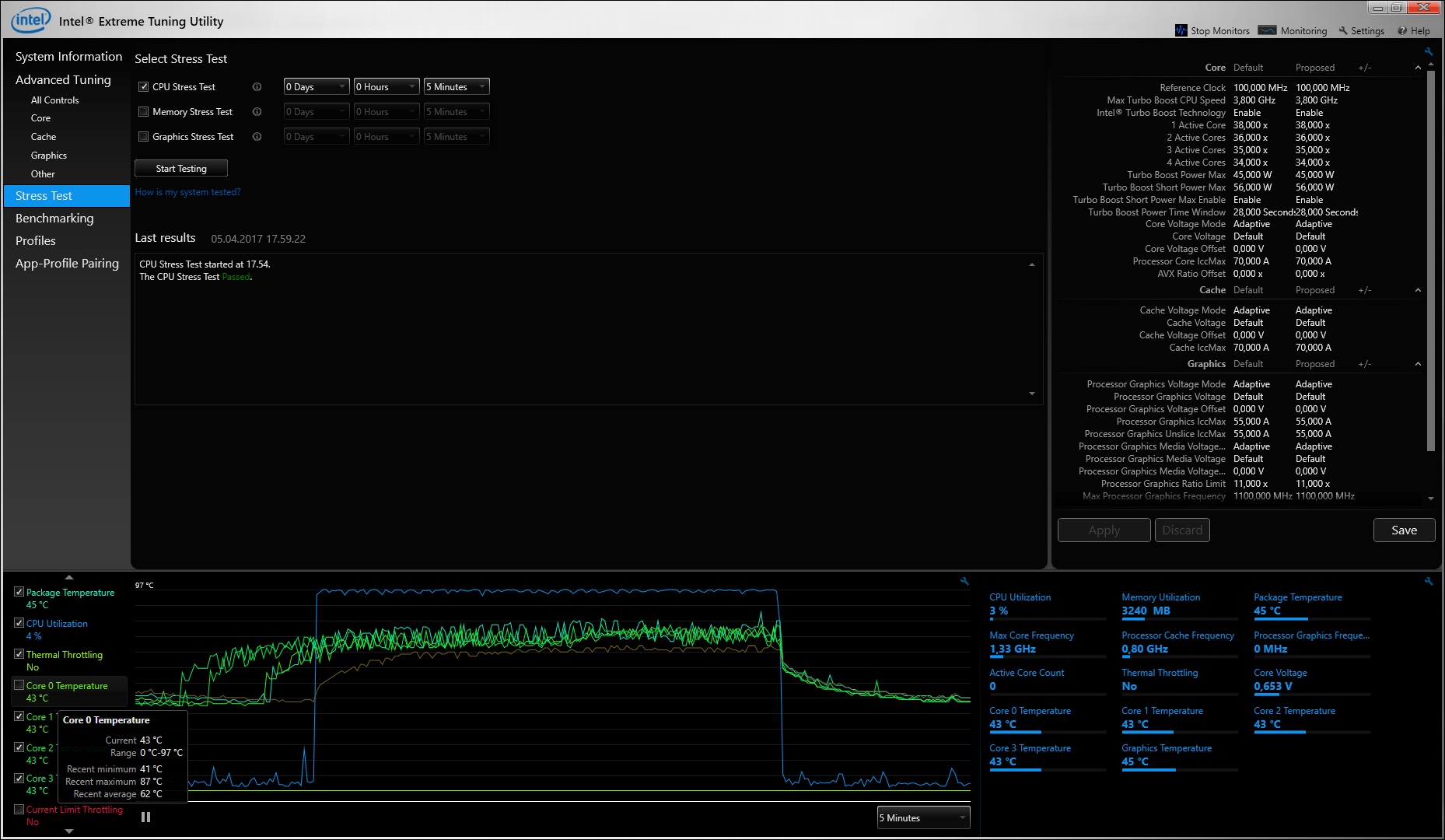
Task: Open the Stress Test section
Action: tap(67, 196)
